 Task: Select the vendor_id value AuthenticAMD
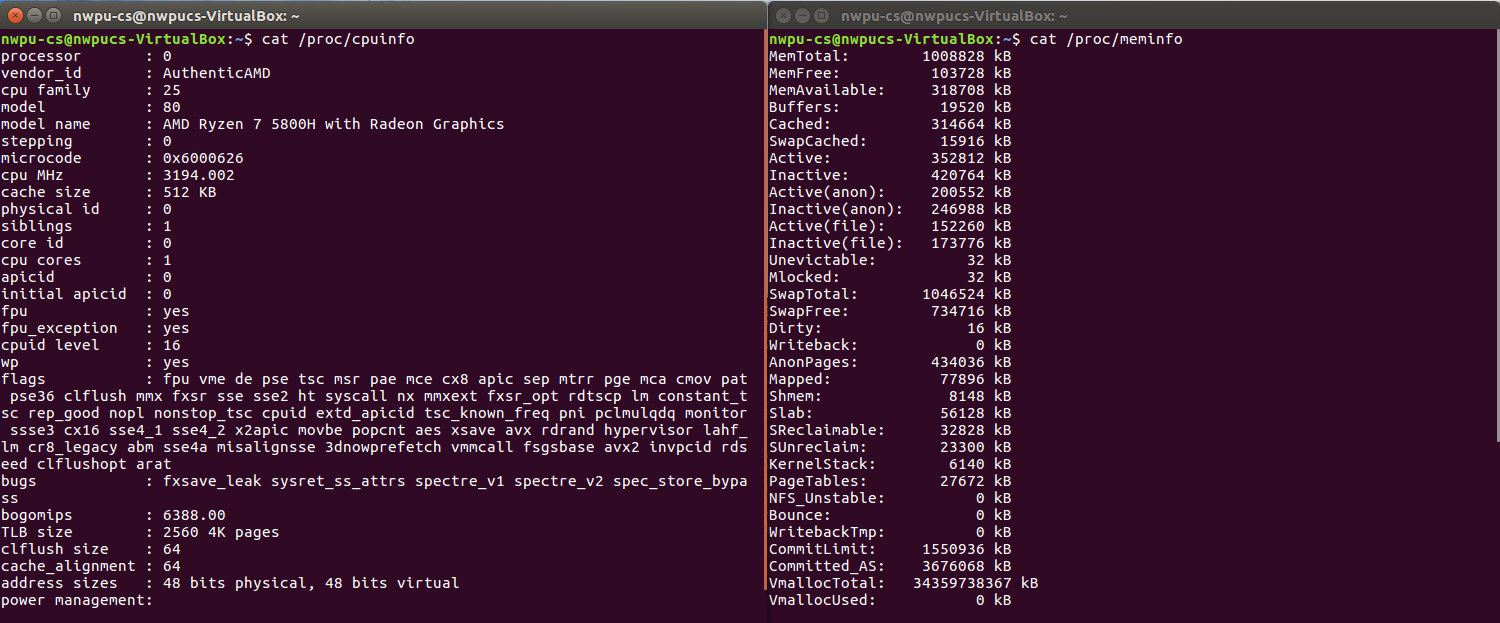(x=216, y=73)
